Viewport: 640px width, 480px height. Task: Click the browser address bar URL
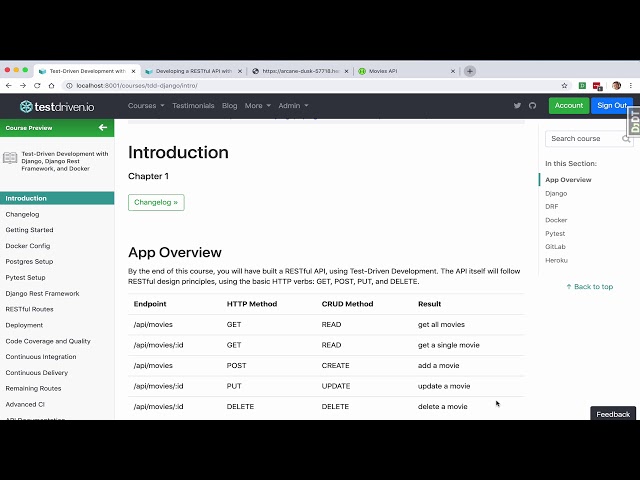pos(137,85)
